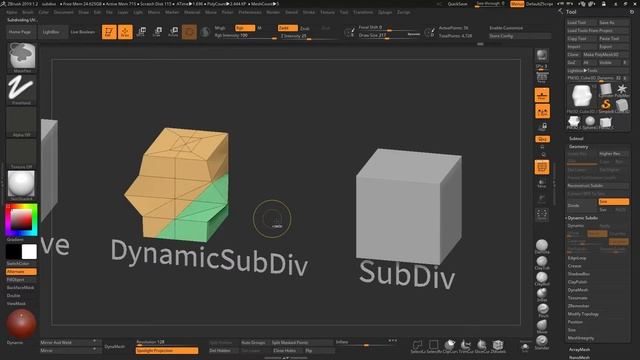Select the black secondary color swatch
Image resolution: width=640 pixels, height=360 pixels.
click(13, 252)
